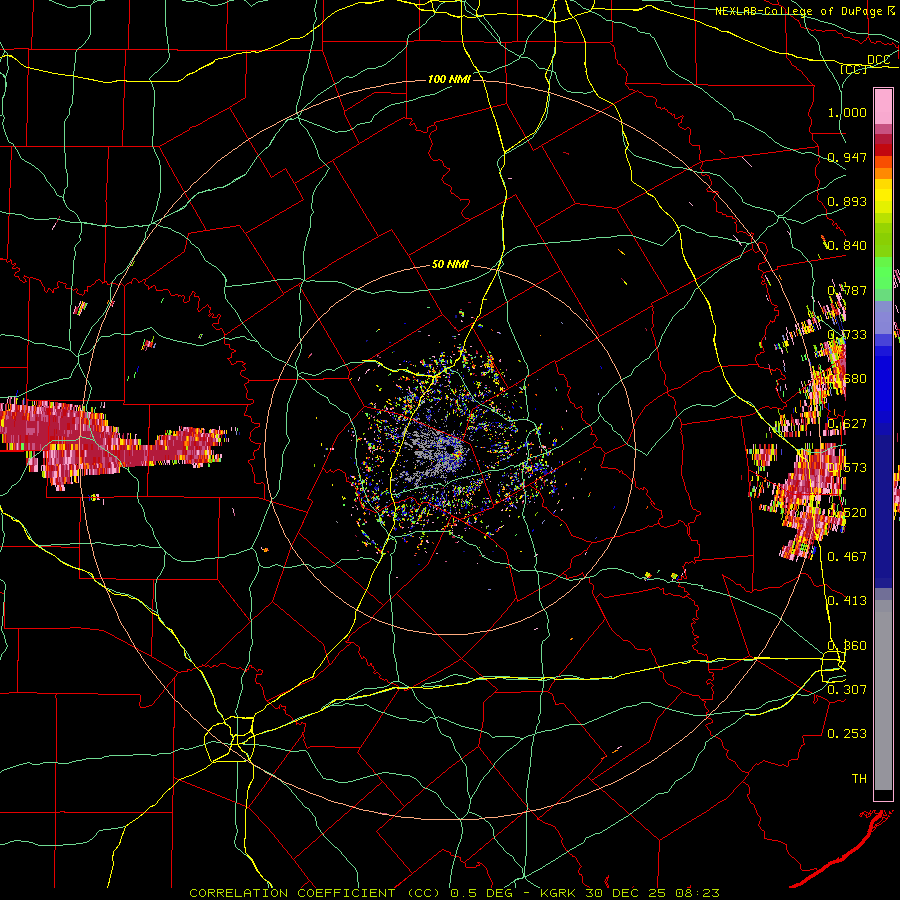Pick the light pink top color bar segment
The image size is (900, 900).
pos(883,107)
